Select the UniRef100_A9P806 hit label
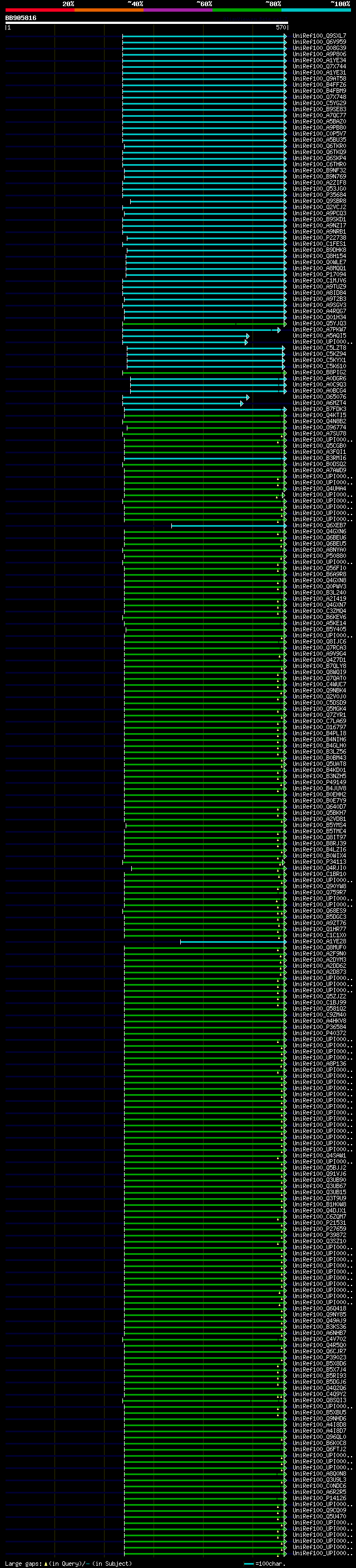This screenshot has height=1568, width=356. click(319, 54)
